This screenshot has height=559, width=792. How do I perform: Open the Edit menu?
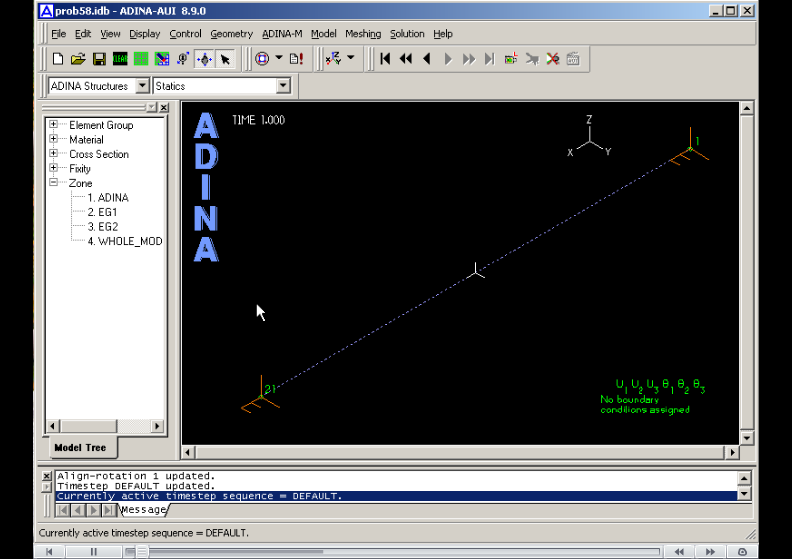coord(83,34)
